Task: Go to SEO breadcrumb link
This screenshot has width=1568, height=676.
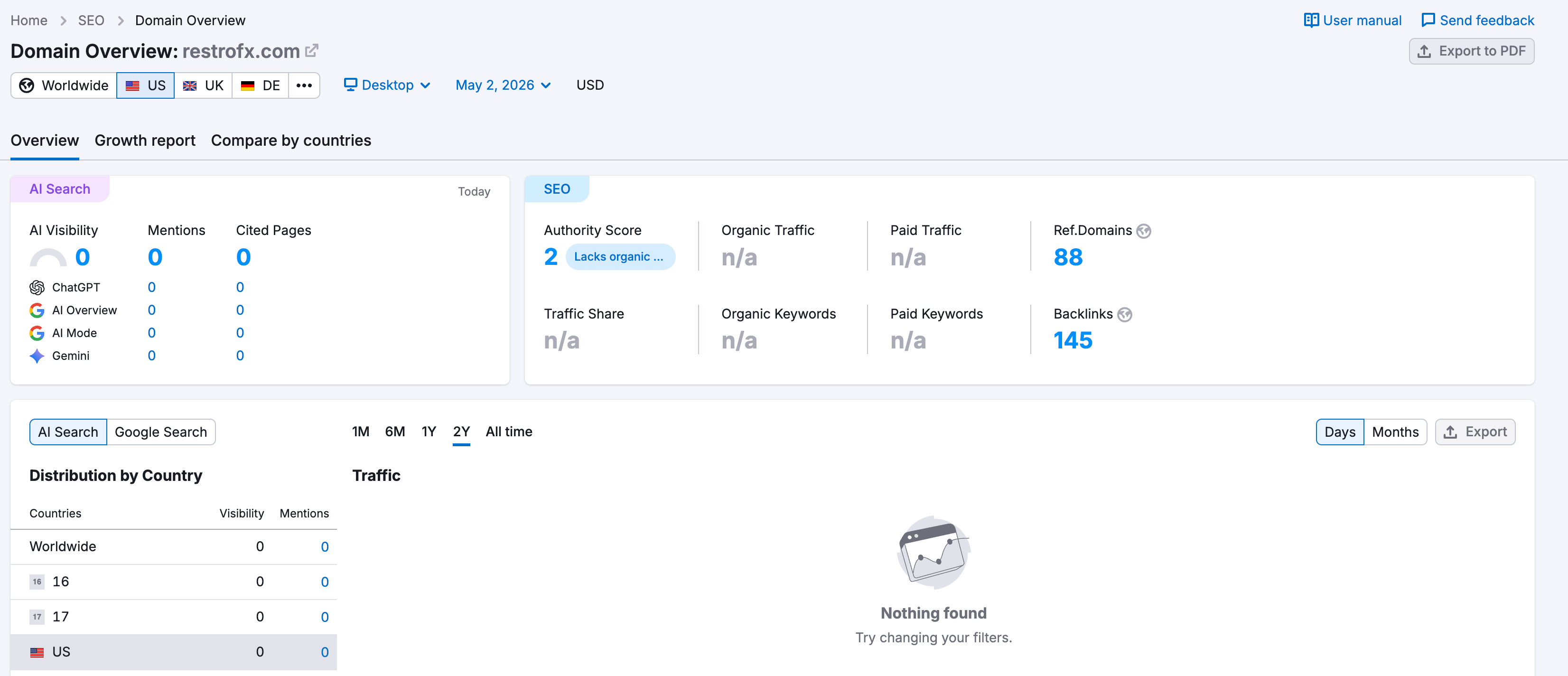Action: pyautogui.click(x=91, y=20)
